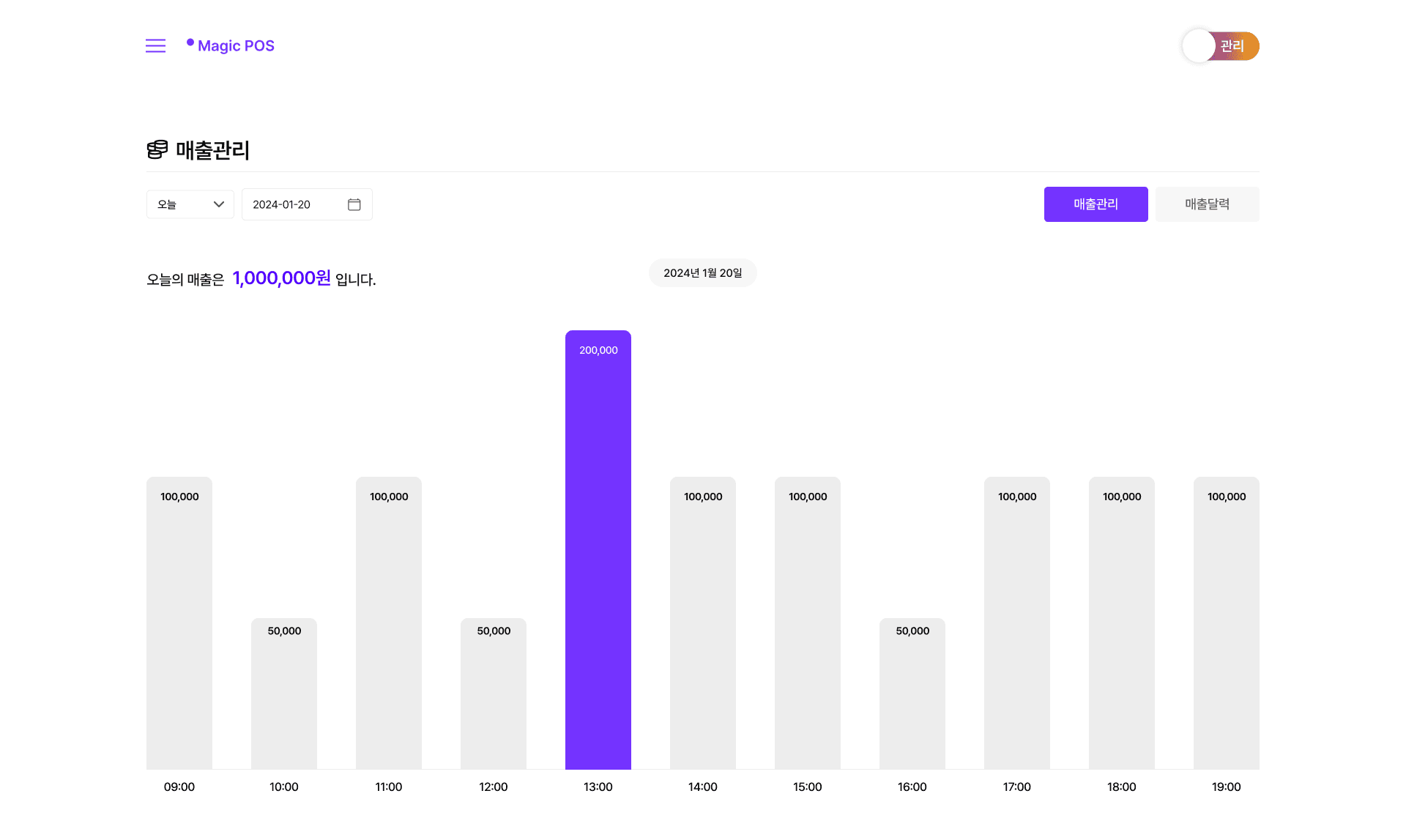
Task: Select the 11:00 sales bar
Action: [x=389, y=623]
